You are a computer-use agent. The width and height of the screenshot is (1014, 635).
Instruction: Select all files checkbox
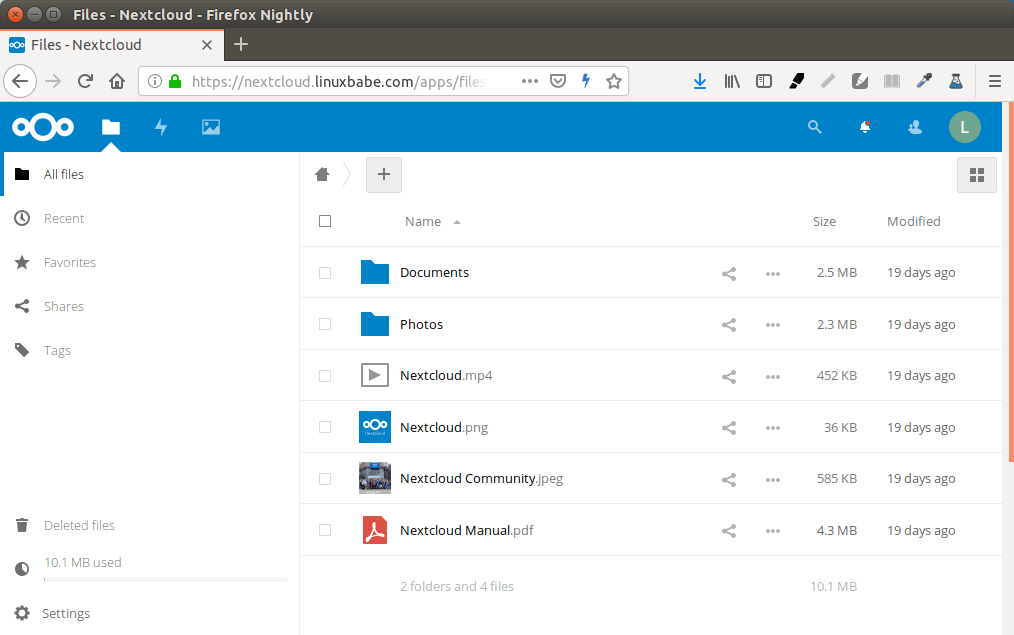pos(325,221)
